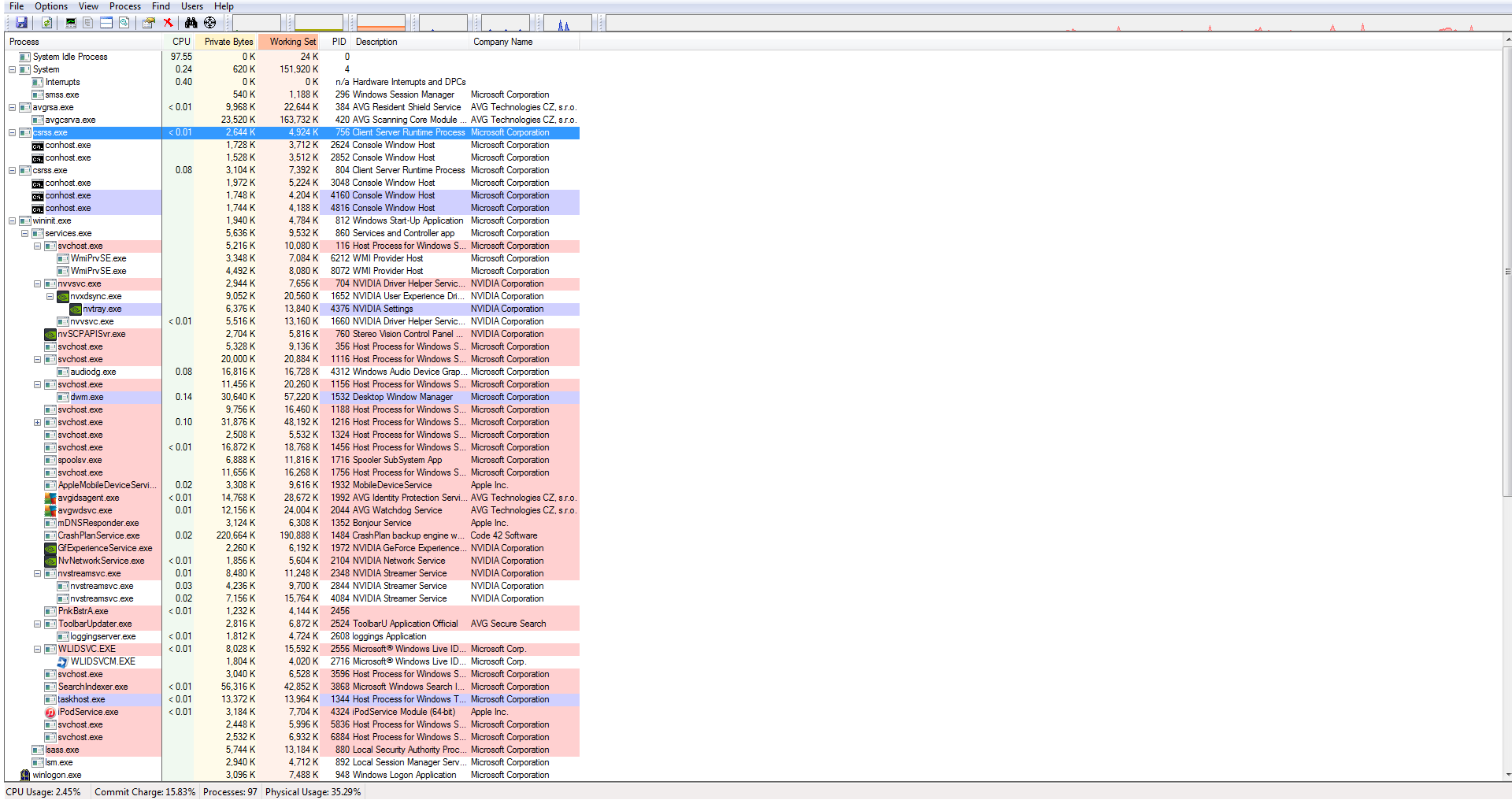Select the System Idle Process row
This screenshot has height=800, width=1512.
coord(292,57)
